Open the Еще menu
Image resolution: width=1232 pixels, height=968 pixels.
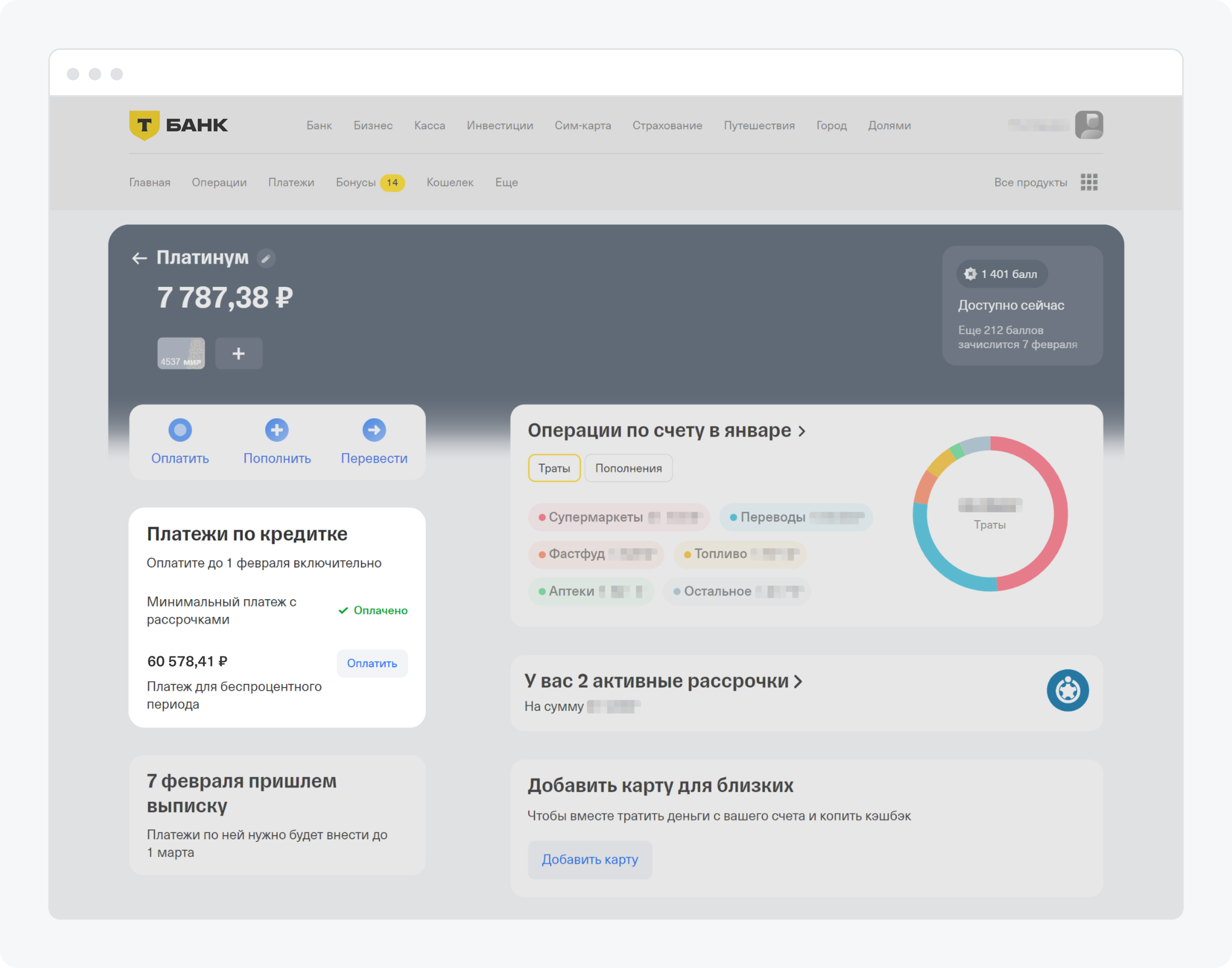[x=506, y=182]
